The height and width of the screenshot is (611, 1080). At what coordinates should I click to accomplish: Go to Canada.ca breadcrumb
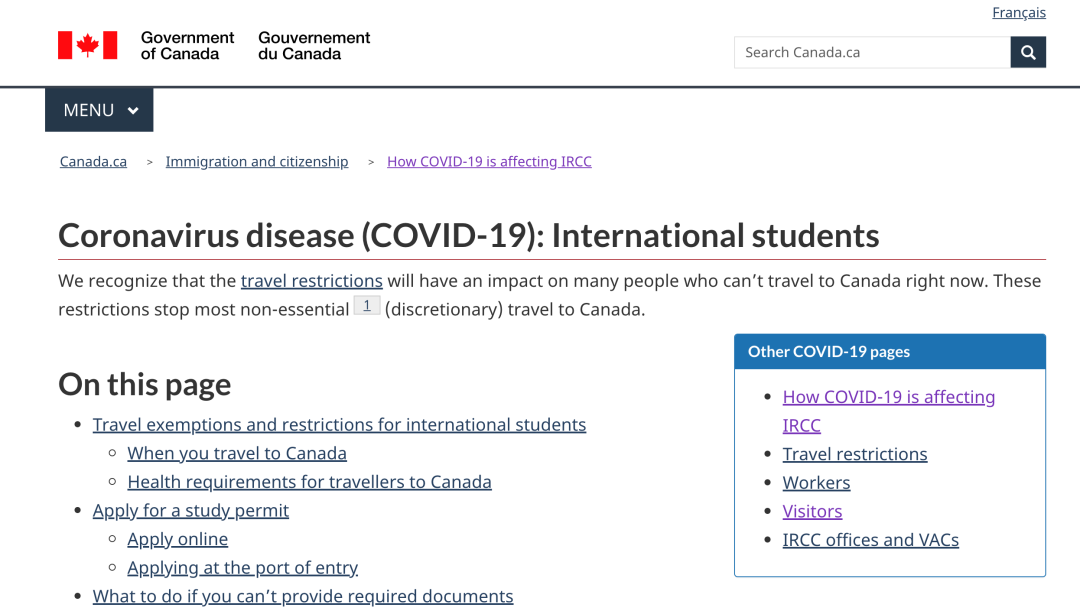click(x=93, y=162)
